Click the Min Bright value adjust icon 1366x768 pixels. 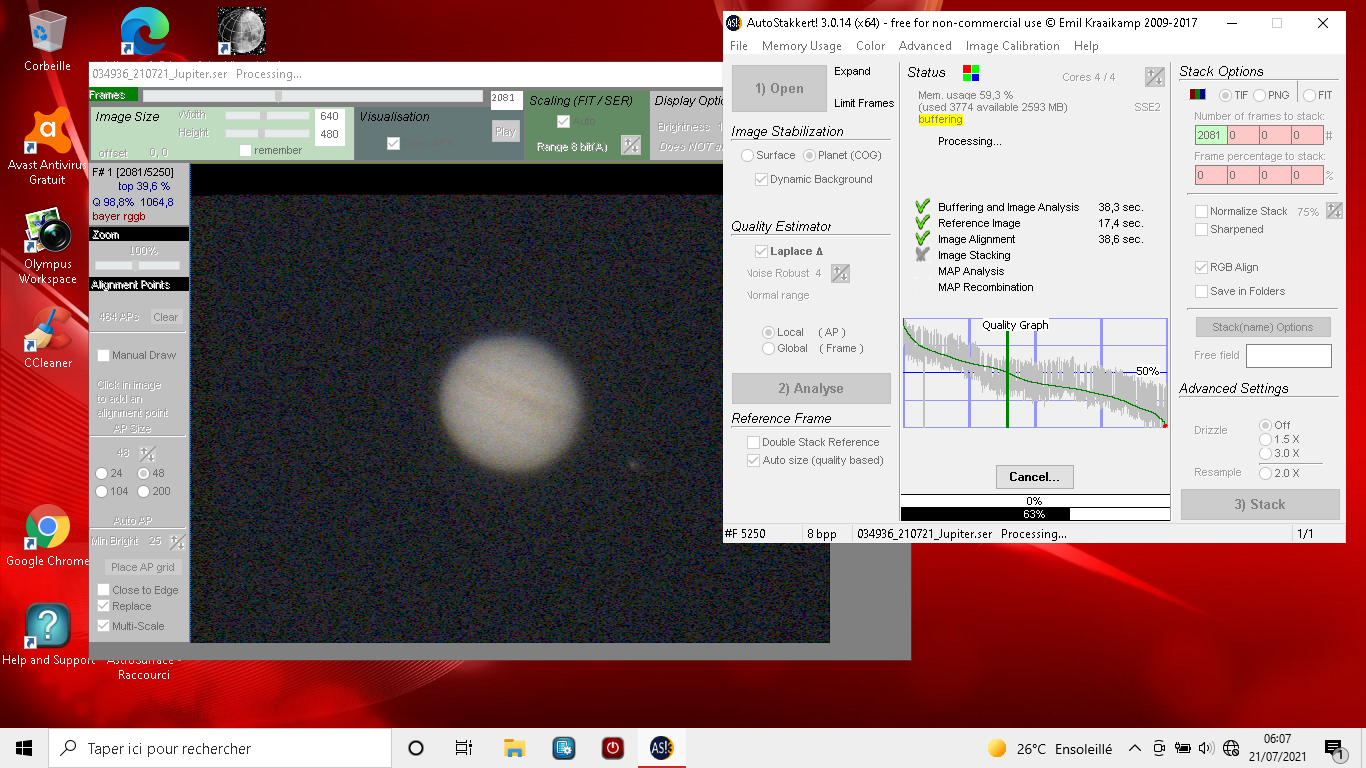pyautogui.click(x=177, y=542)
